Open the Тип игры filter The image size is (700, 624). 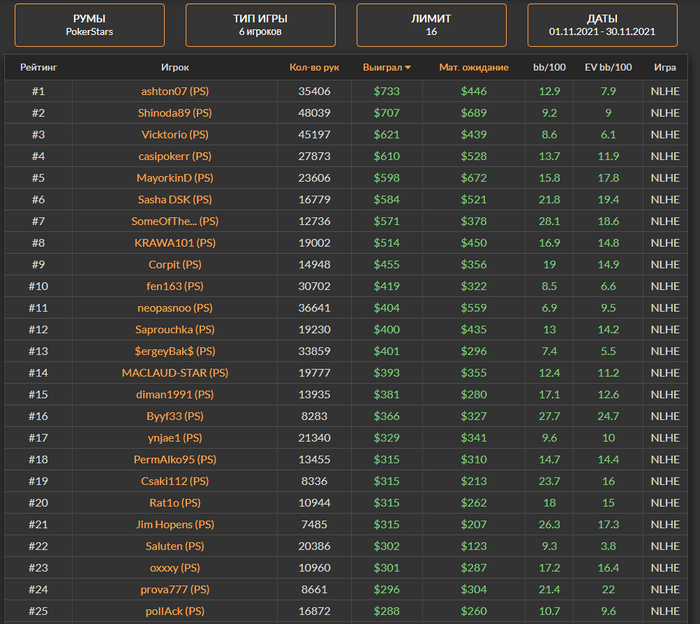261,25
